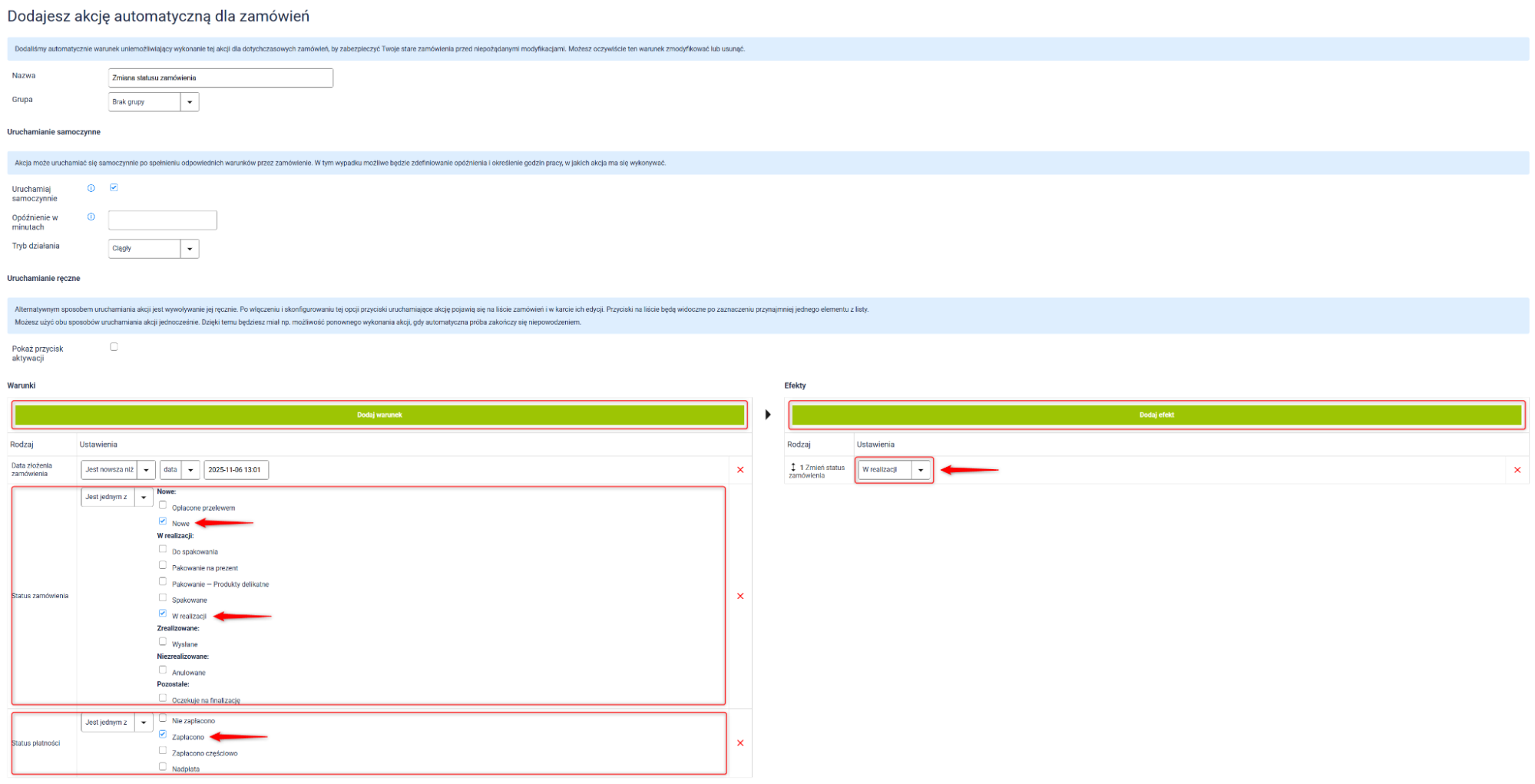
Task: Click the black arrow between Warunki and Efekty
Action: pyautogui.click(x=768, y=415)
